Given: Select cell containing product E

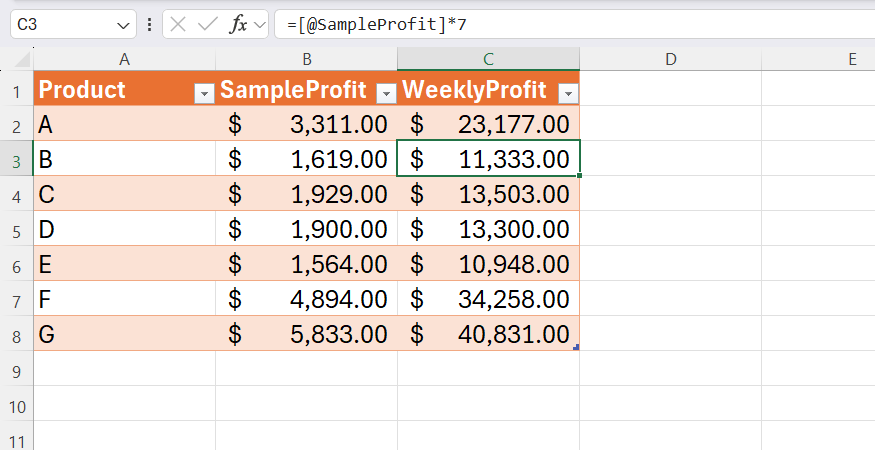Looking at the screenshot, I should pos(124,264).
